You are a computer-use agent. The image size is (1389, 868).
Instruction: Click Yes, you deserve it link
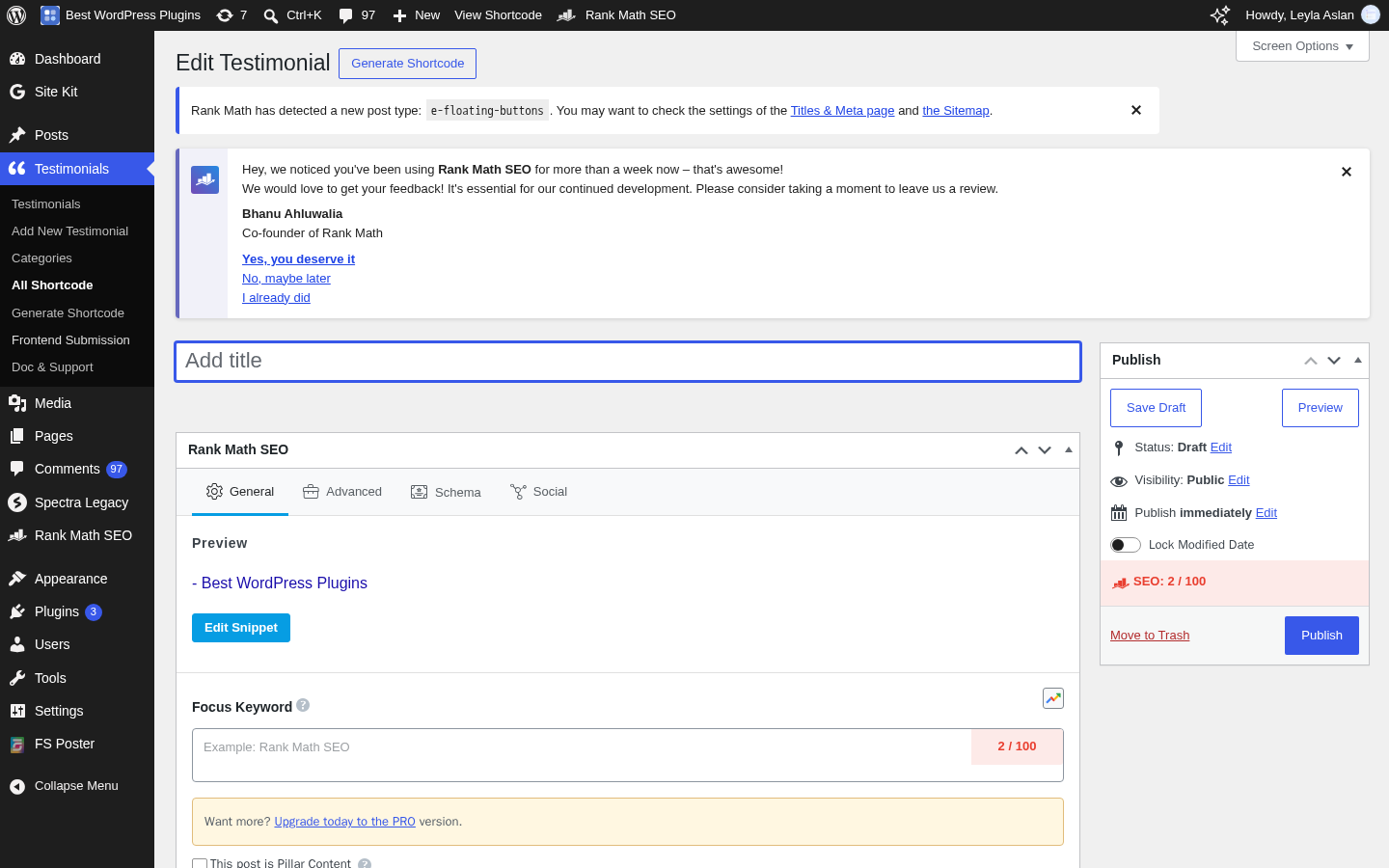tap(298, 259)
